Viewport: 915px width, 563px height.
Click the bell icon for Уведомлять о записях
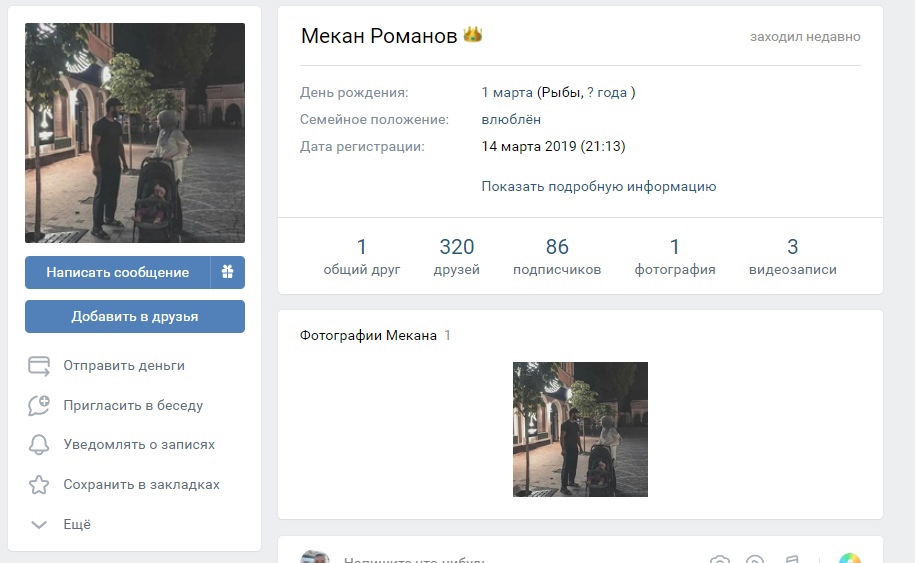[39, 445]
